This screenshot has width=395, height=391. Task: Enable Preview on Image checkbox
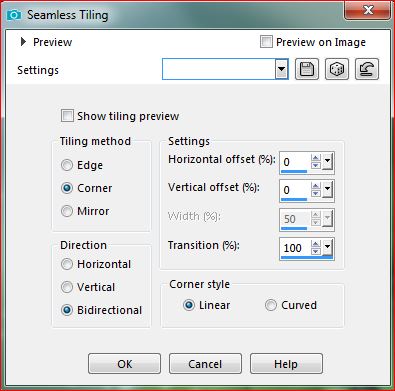pos(266,42)
